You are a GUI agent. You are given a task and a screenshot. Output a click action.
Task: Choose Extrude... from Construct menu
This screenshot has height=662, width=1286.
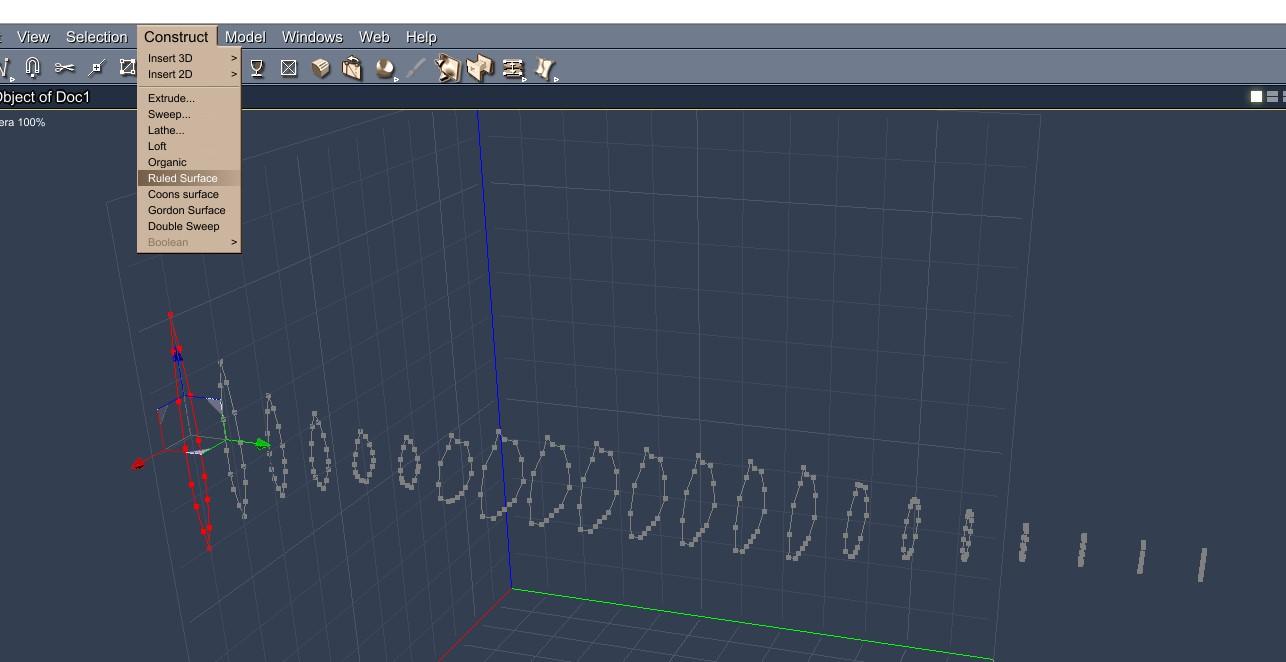click(189, 98)
